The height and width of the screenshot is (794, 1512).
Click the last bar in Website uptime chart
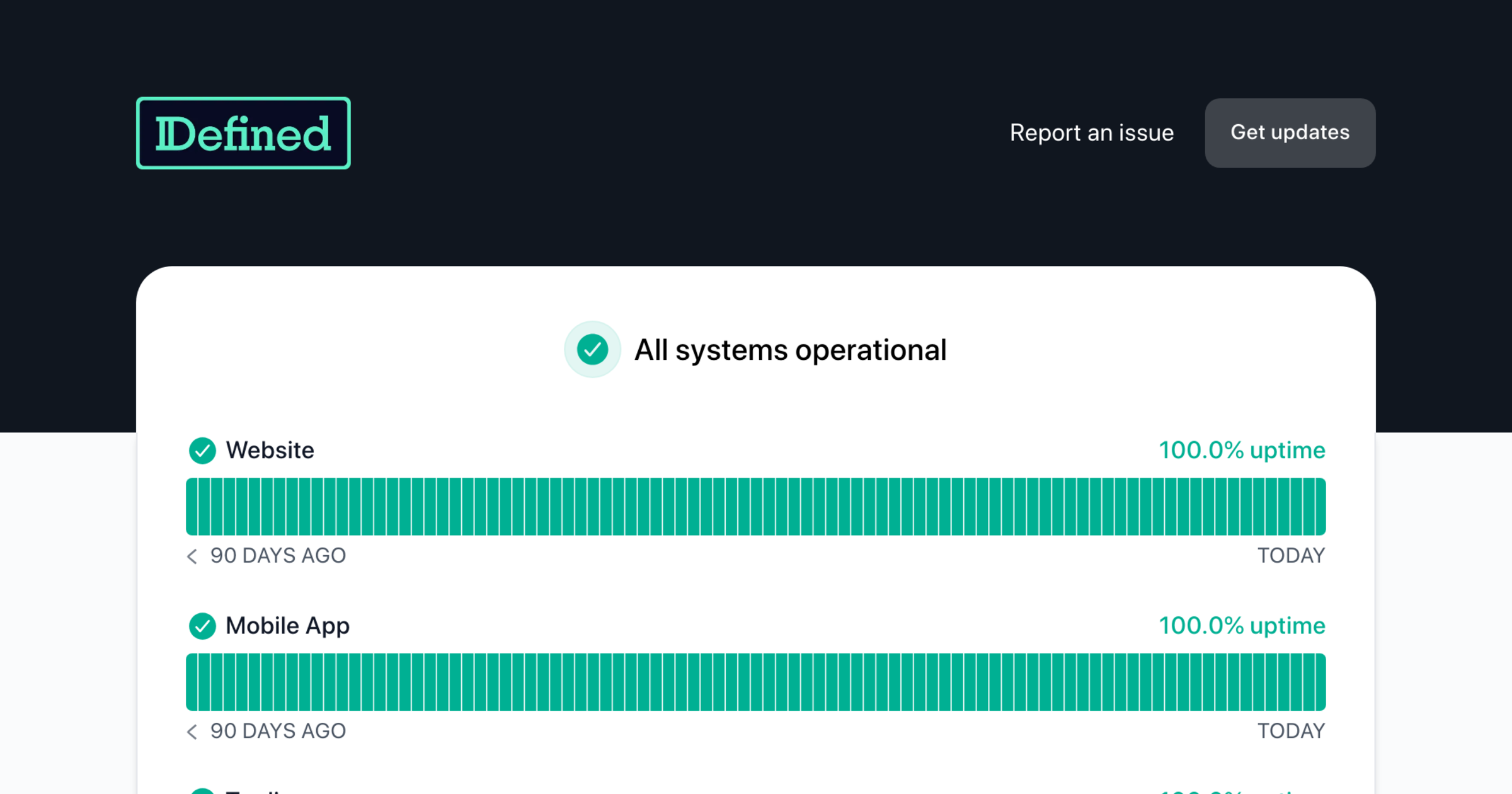[1320, 507]
